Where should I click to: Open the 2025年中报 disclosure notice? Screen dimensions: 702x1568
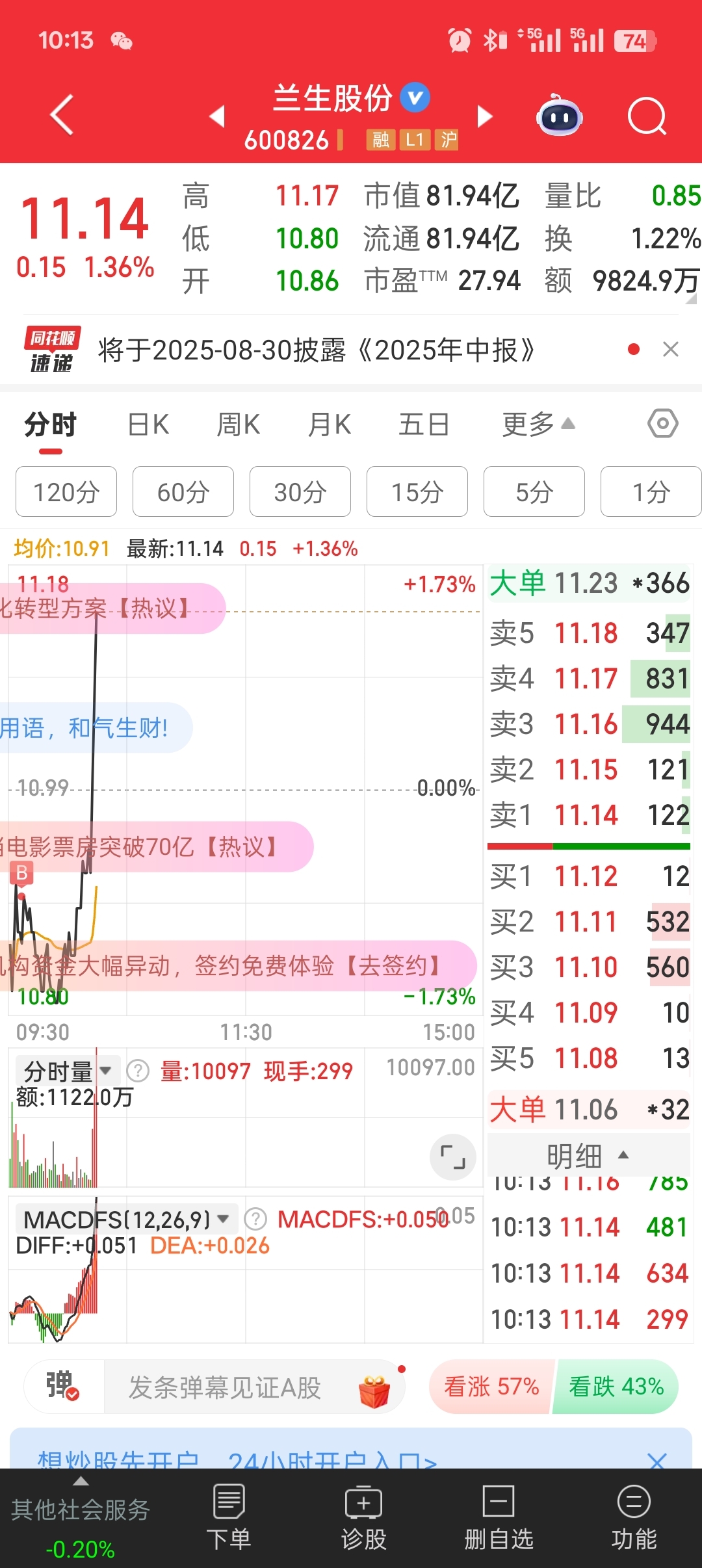(x=317, y=350)
